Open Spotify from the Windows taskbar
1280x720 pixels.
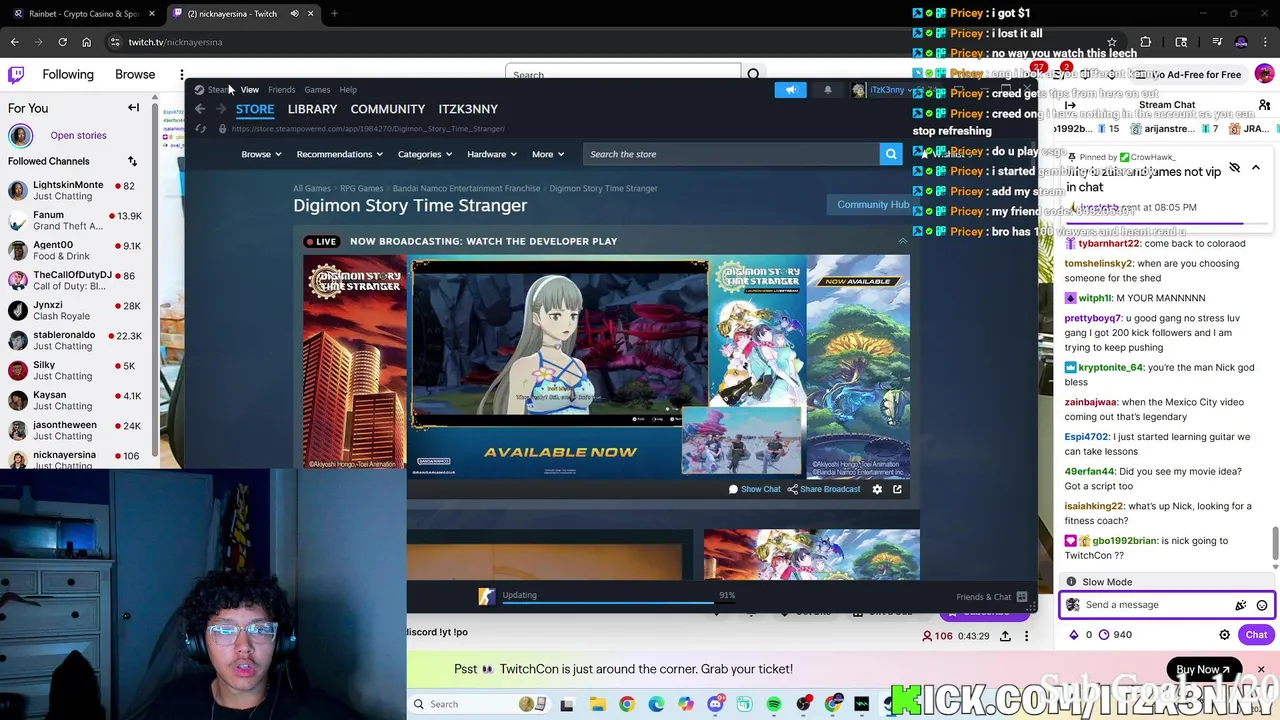coord(774,704)
